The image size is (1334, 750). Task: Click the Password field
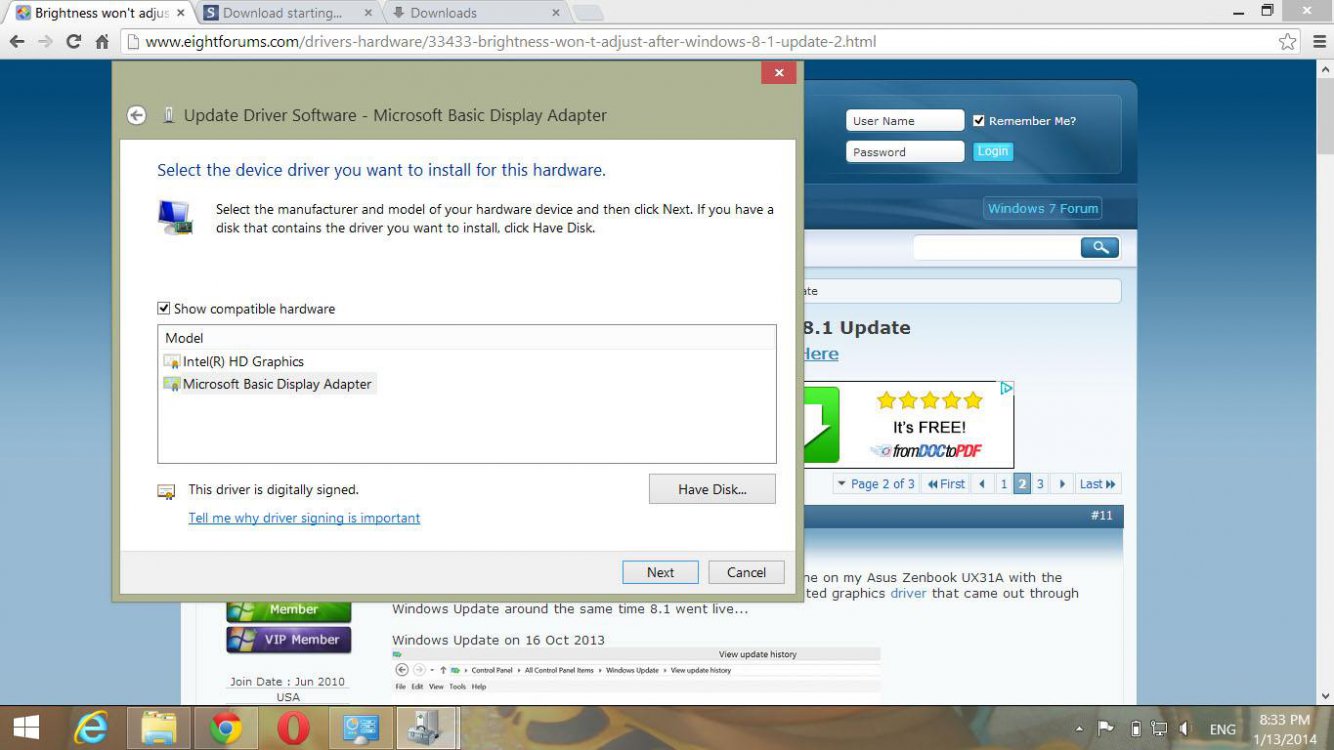point(905,152)
